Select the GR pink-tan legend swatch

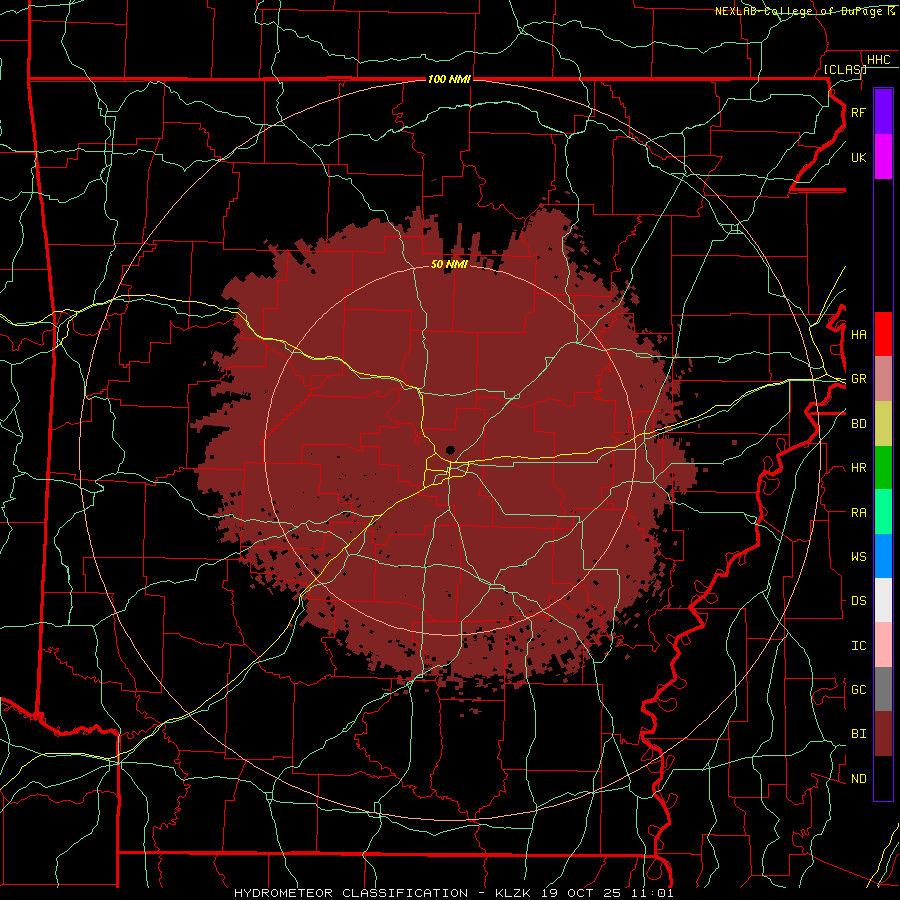tap(883, 379)
